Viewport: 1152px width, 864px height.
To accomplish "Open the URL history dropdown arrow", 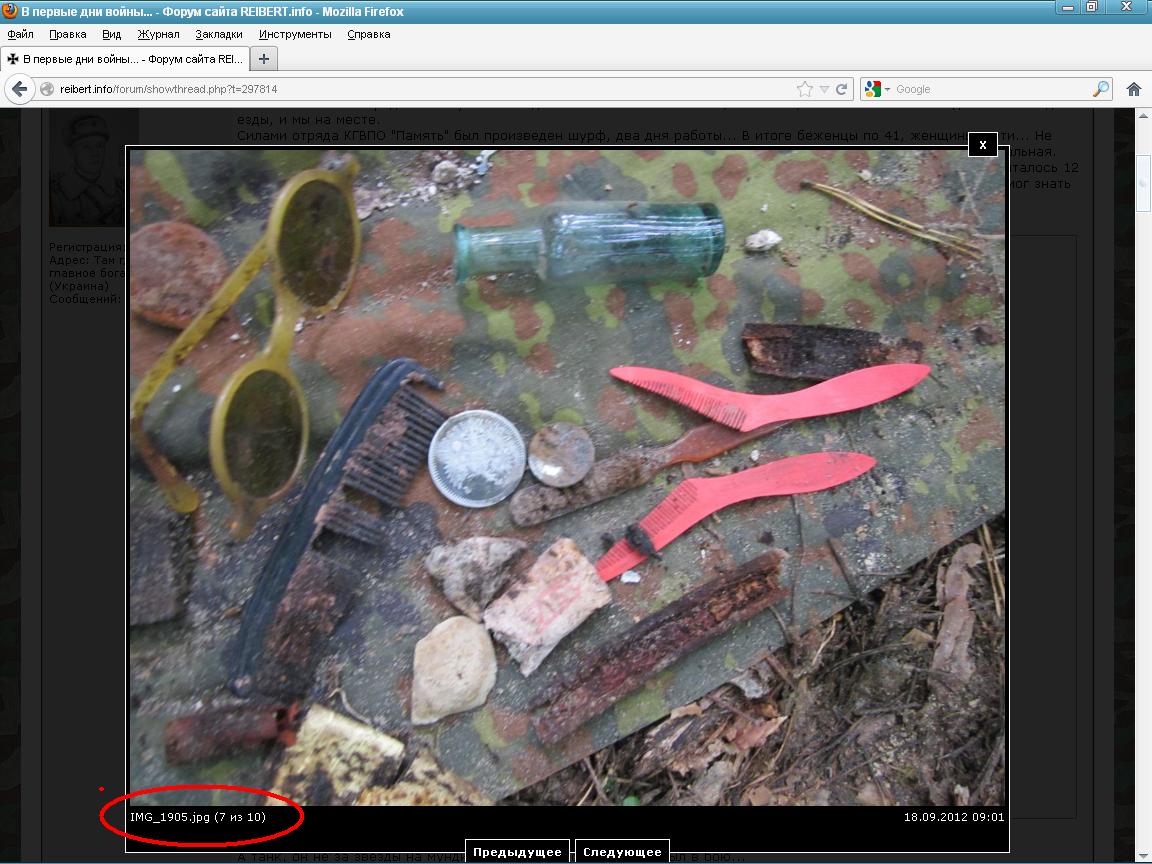I will click(x=824, y=89).
